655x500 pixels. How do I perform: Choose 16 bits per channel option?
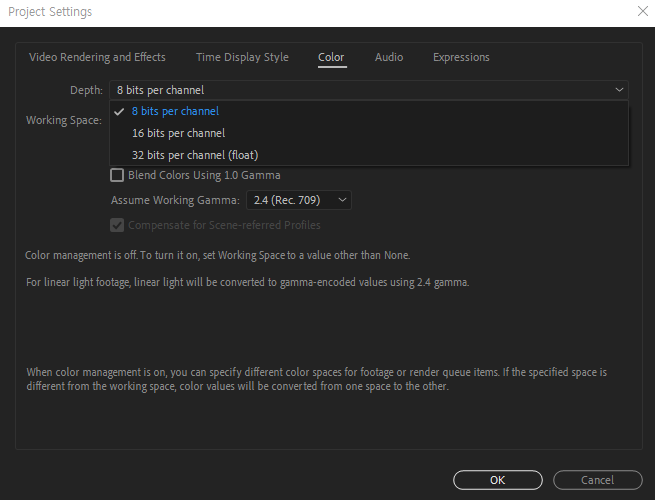(369, 133)
